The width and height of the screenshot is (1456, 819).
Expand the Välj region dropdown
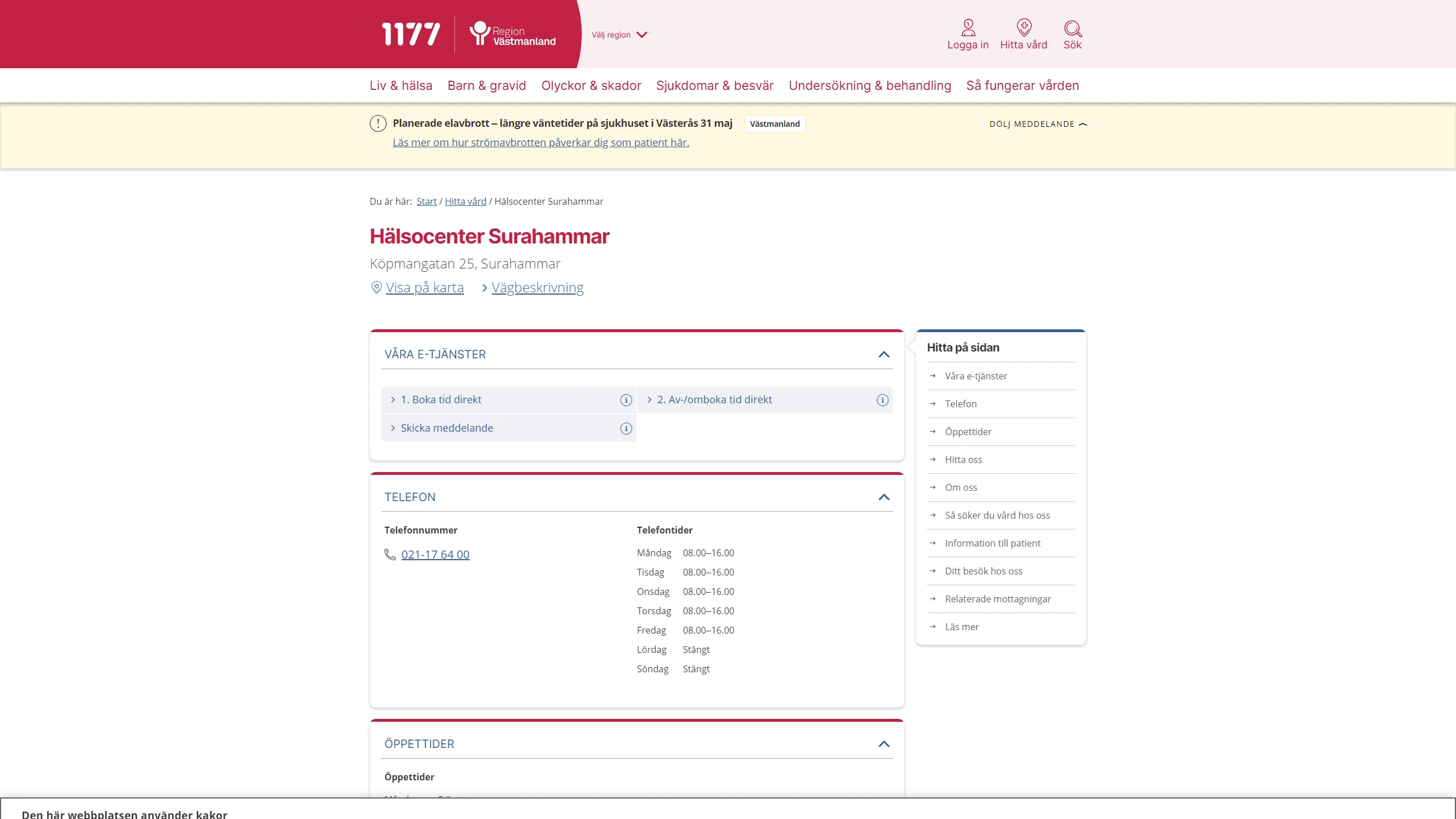[619, 35]
